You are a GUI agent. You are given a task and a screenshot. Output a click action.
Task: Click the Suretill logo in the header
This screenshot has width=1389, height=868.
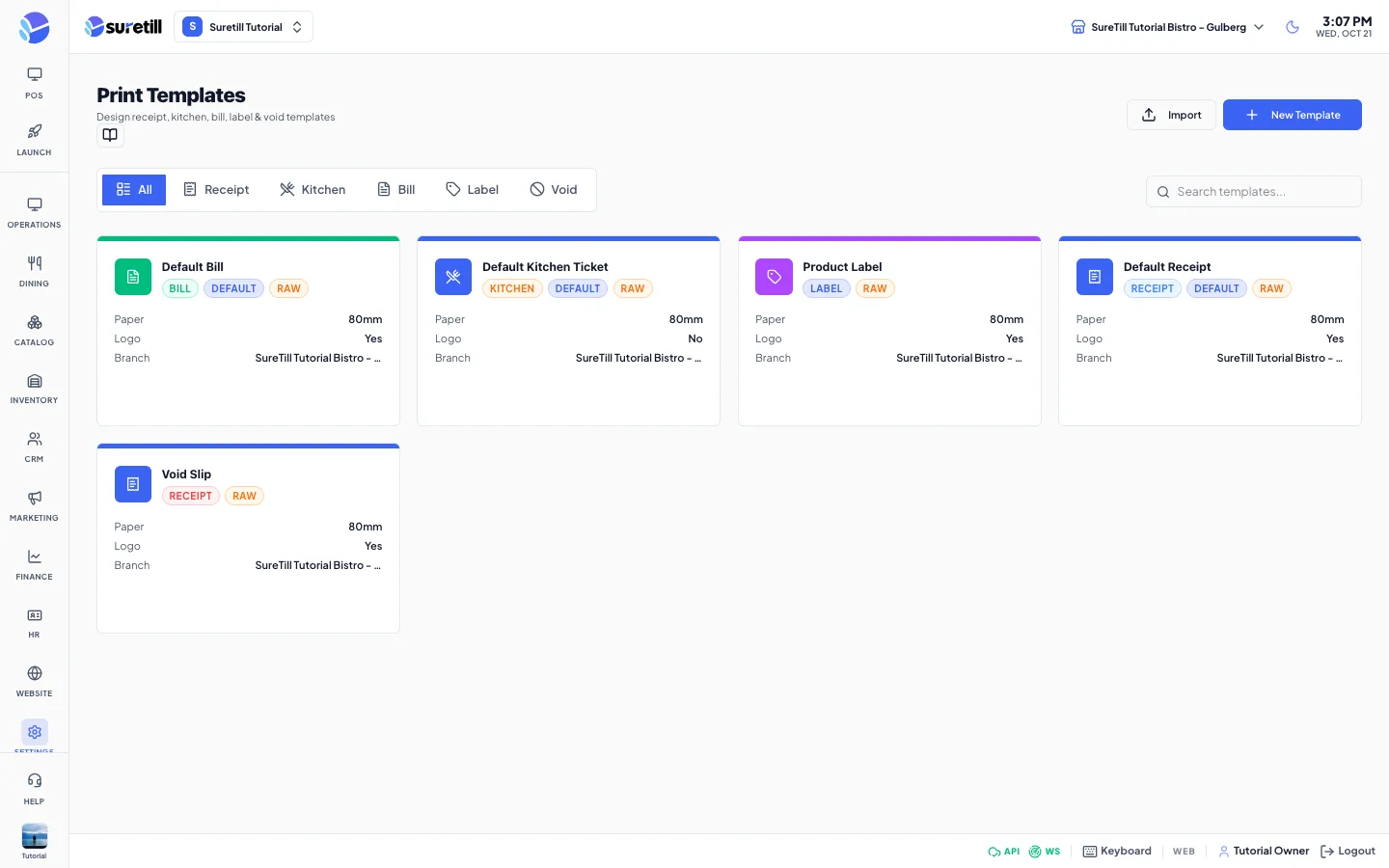(123, 27)
